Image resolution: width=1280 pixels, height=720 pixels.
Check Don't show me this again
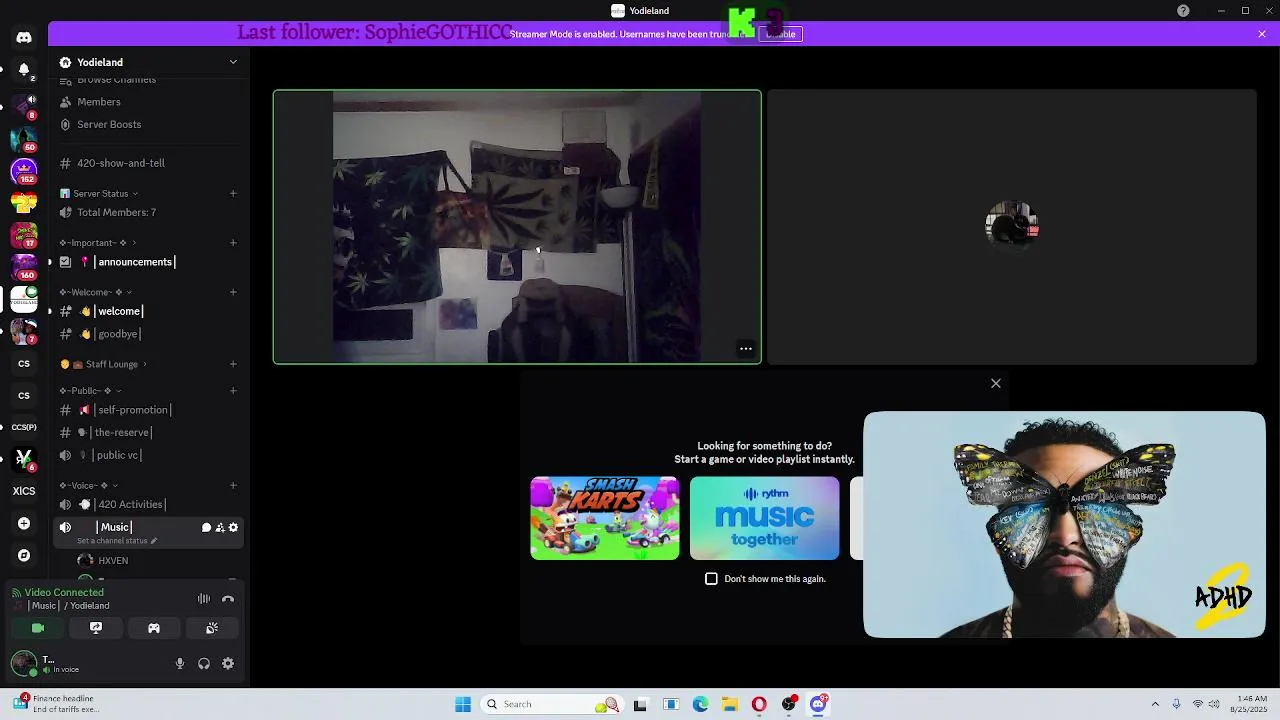711,579
